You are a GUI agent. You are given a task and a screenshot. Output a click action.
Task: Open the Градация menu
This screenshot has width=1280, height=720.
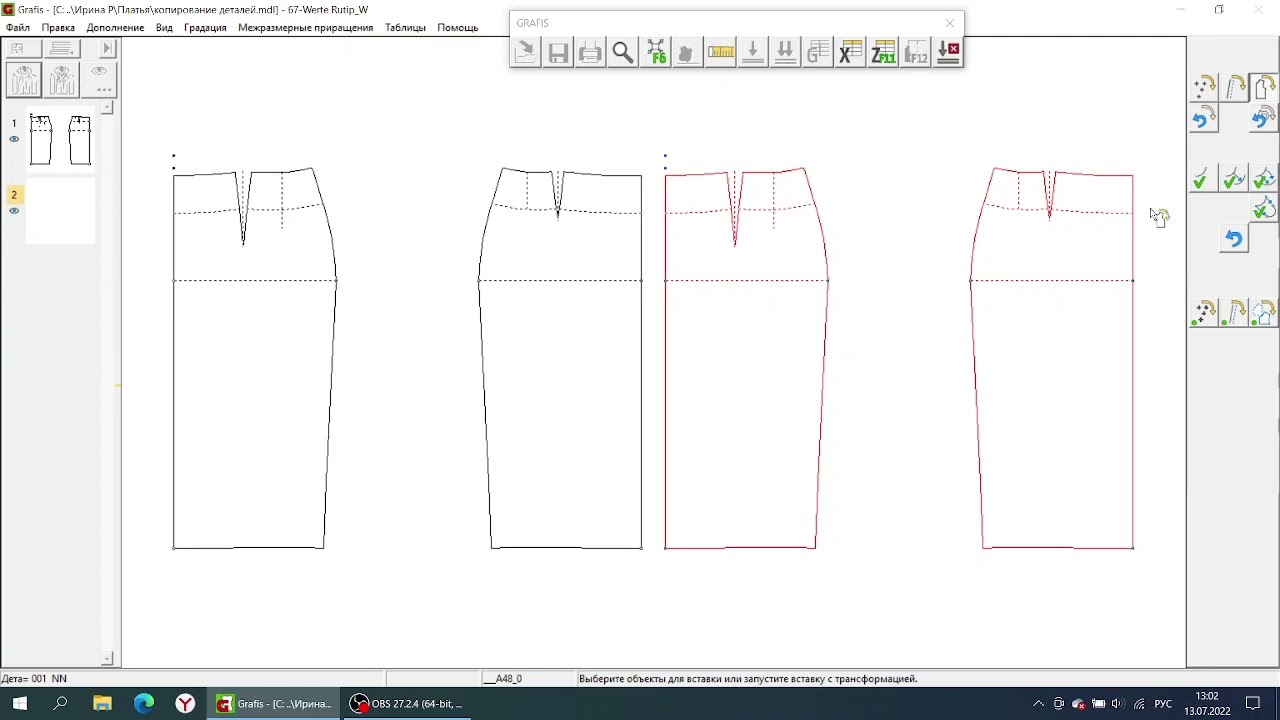click(204, 27)
